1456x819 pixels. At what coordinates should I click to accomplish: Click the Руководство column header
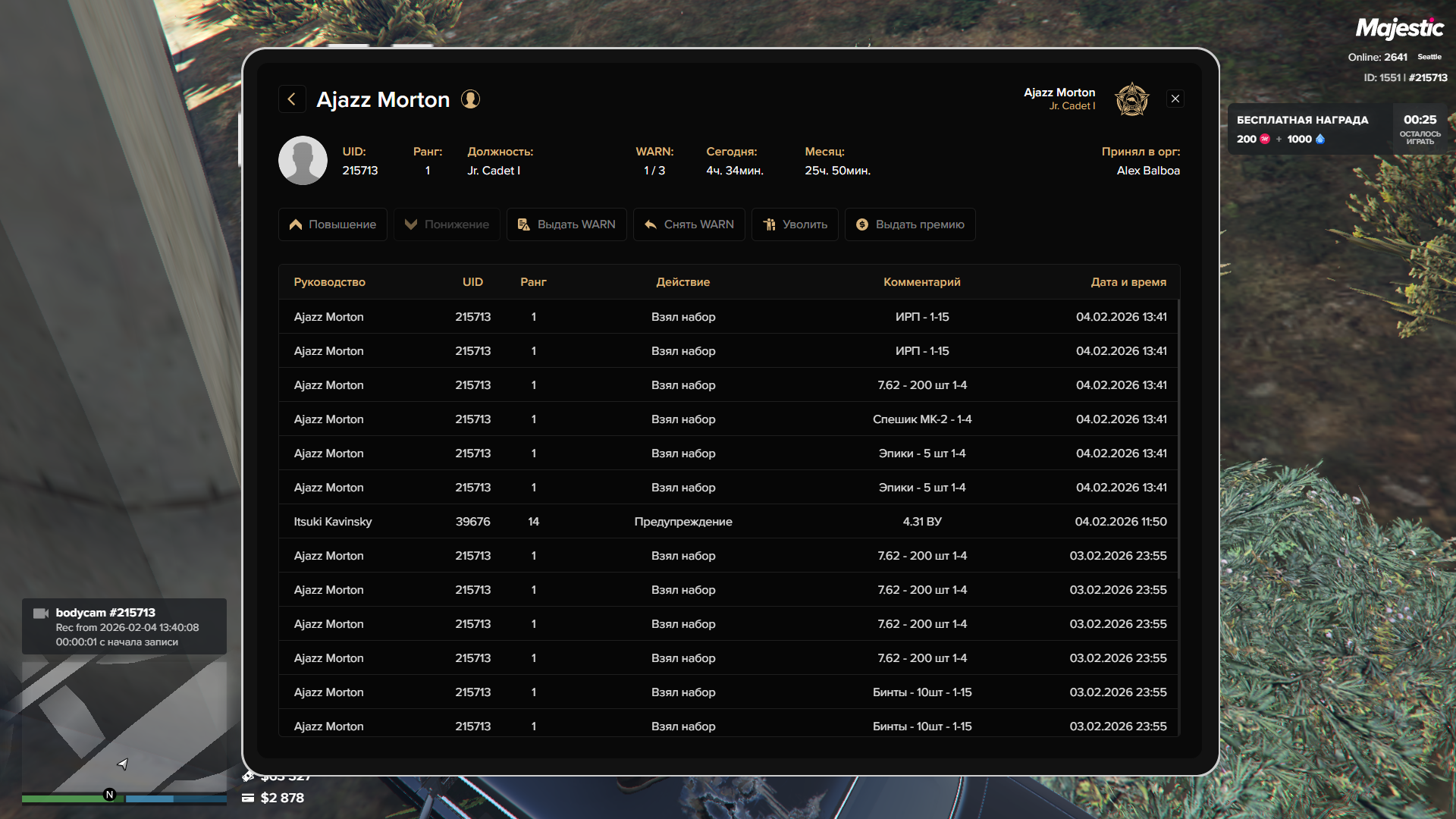tap(329, 282)
